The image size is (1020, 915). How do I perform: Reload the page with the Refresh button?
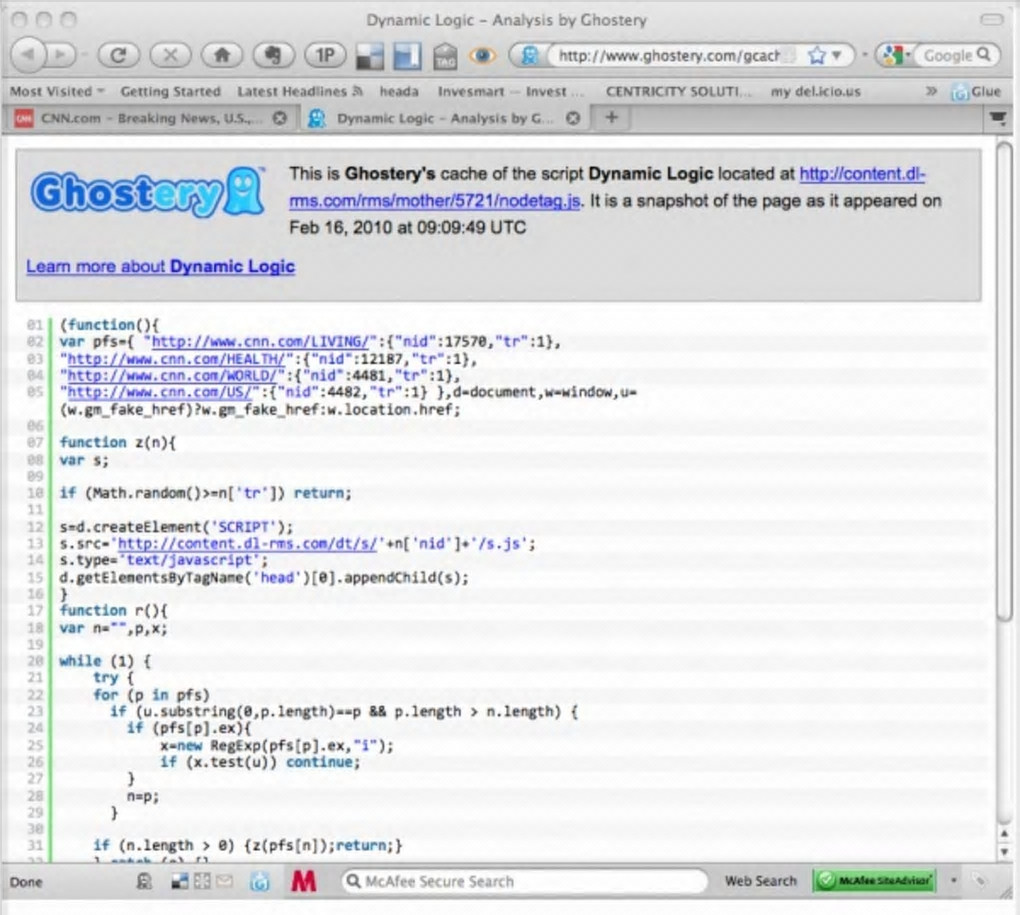tap(118, 55)
